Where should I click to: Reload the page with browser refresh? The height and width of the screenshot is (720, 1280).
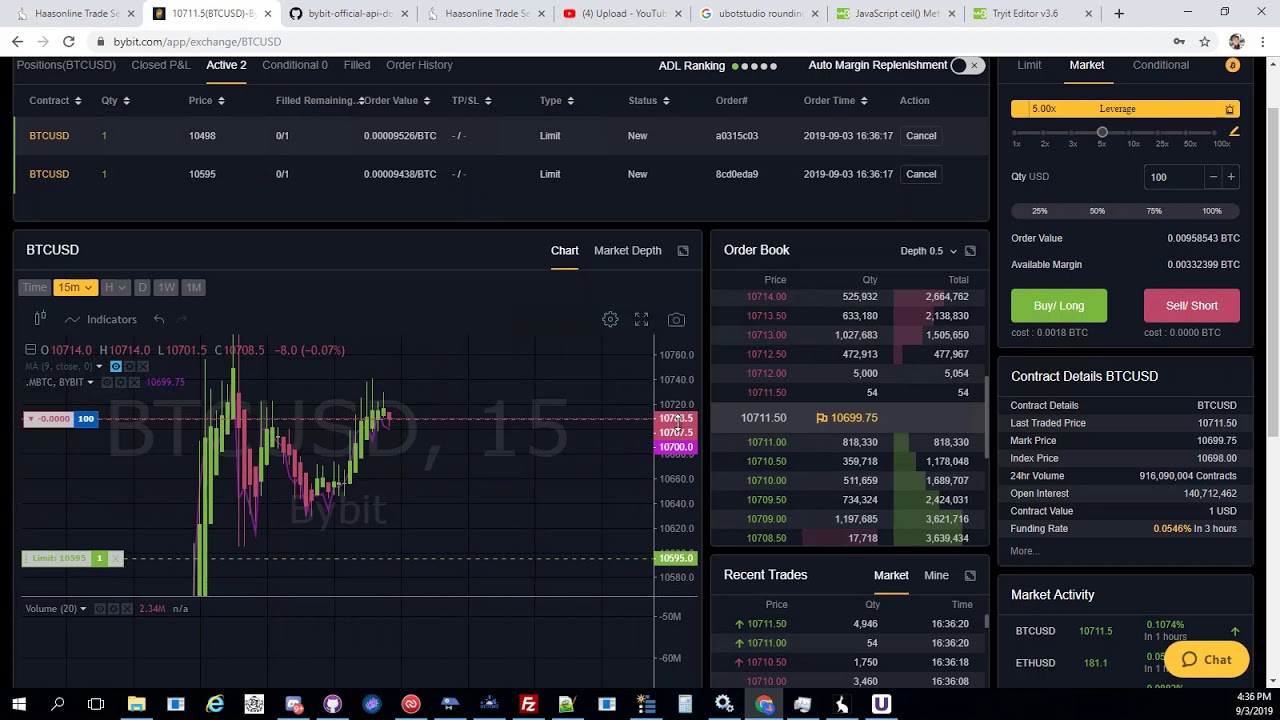click(x=68, y=42)
